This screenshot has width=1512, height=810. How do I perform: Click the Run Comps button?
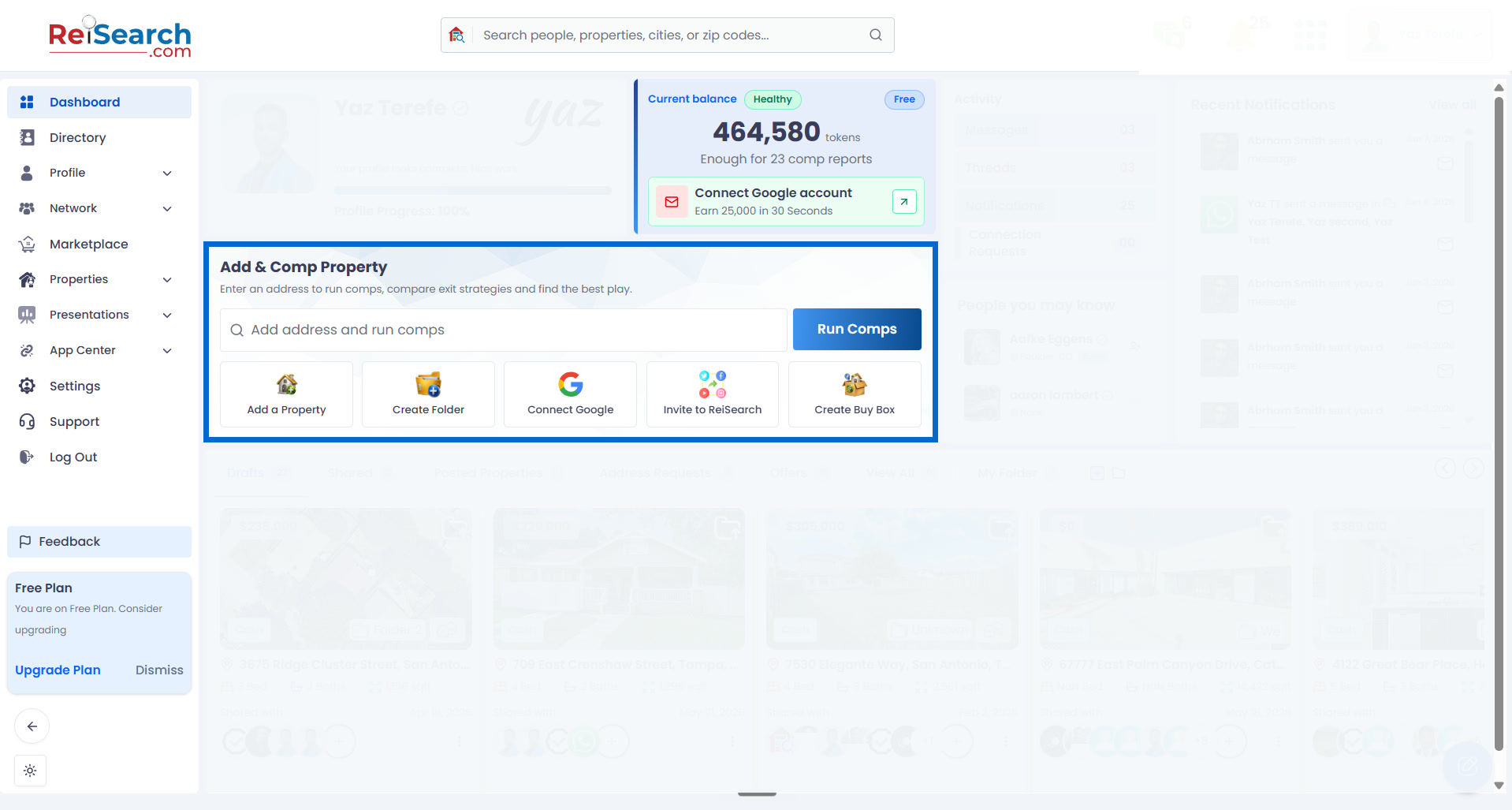click(x=857, y=329)
